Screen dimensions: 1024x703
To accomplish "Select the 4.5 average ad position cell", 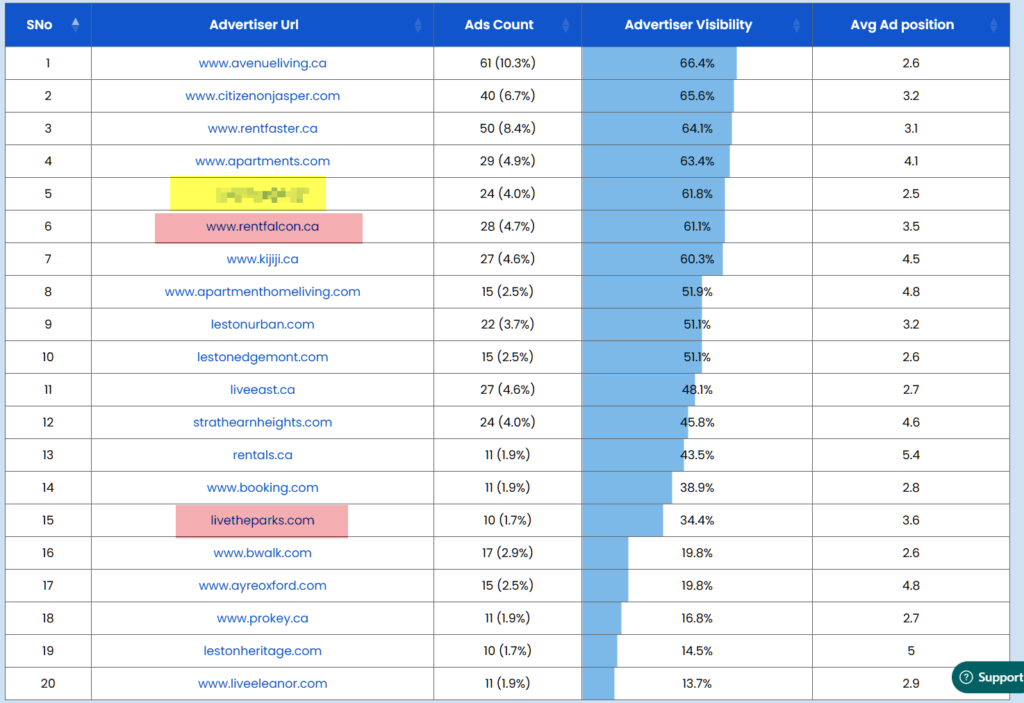I will [911, 259].
